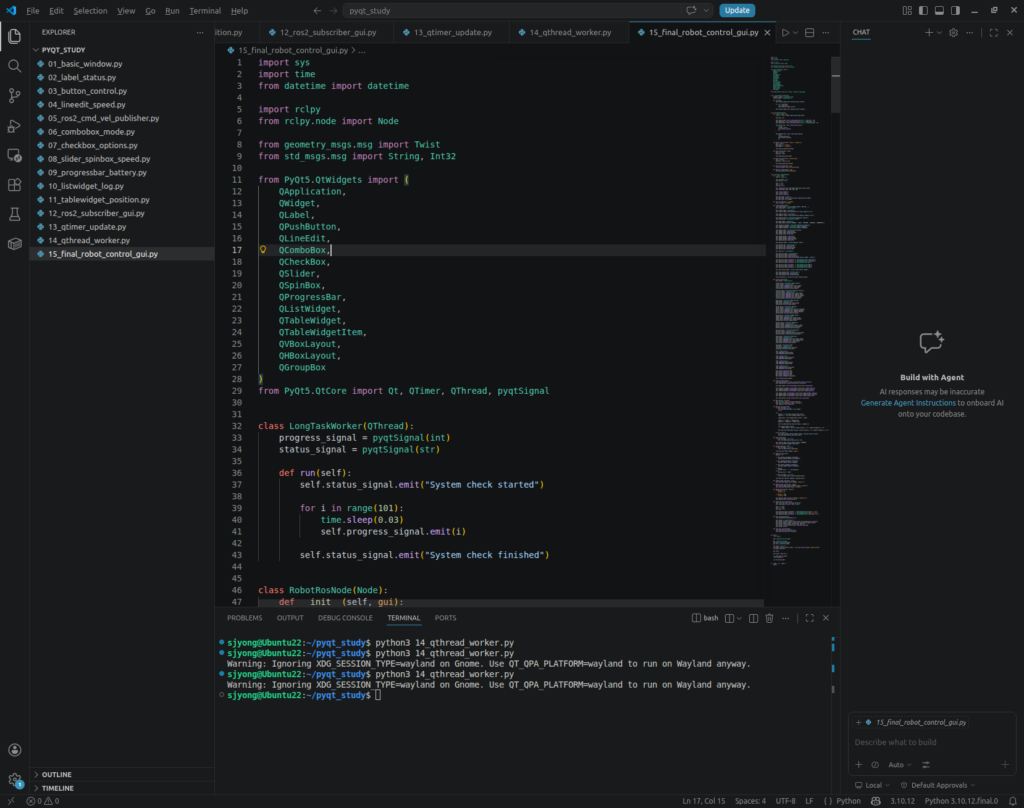
Task: Toggle the primary side bar visibility
Action: pos(923,10)
